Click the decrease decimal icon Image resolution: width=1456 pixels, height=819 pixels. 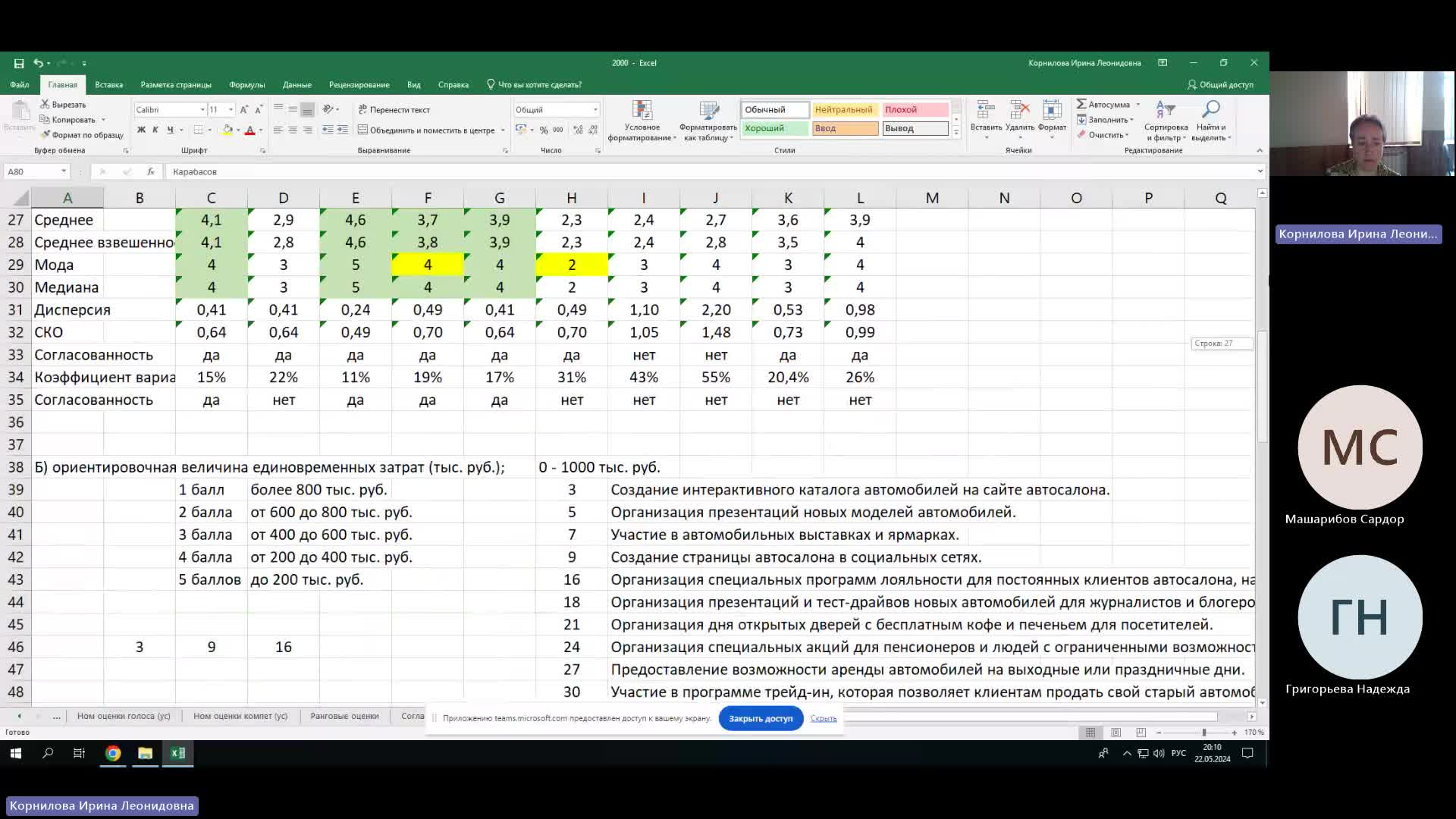(x=593, y=130)
